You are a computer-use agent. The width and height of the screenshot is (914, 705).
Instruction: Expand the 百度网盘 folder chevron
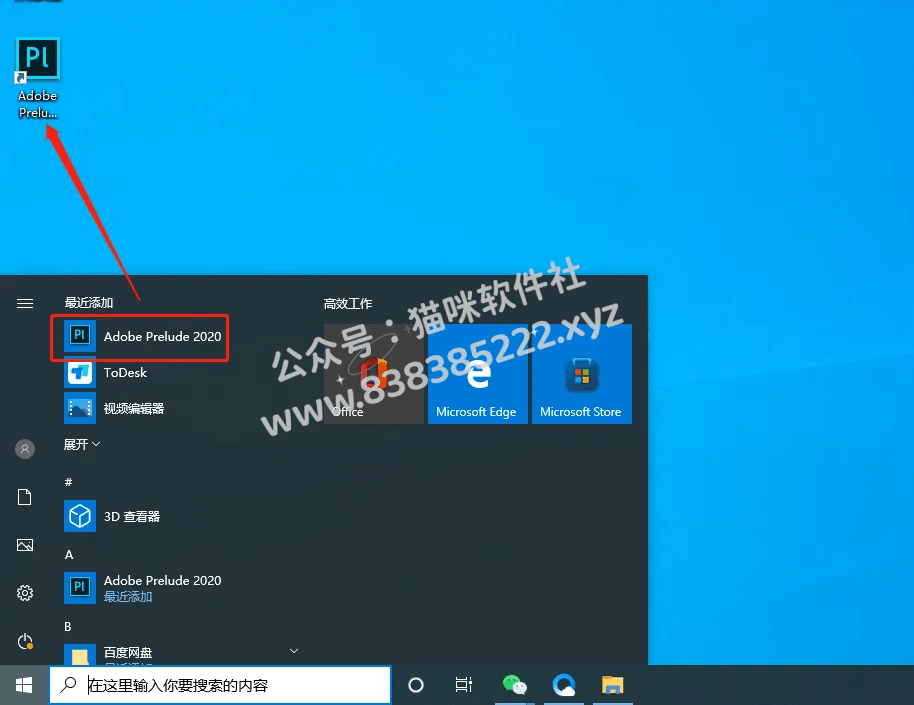[294, 651]
